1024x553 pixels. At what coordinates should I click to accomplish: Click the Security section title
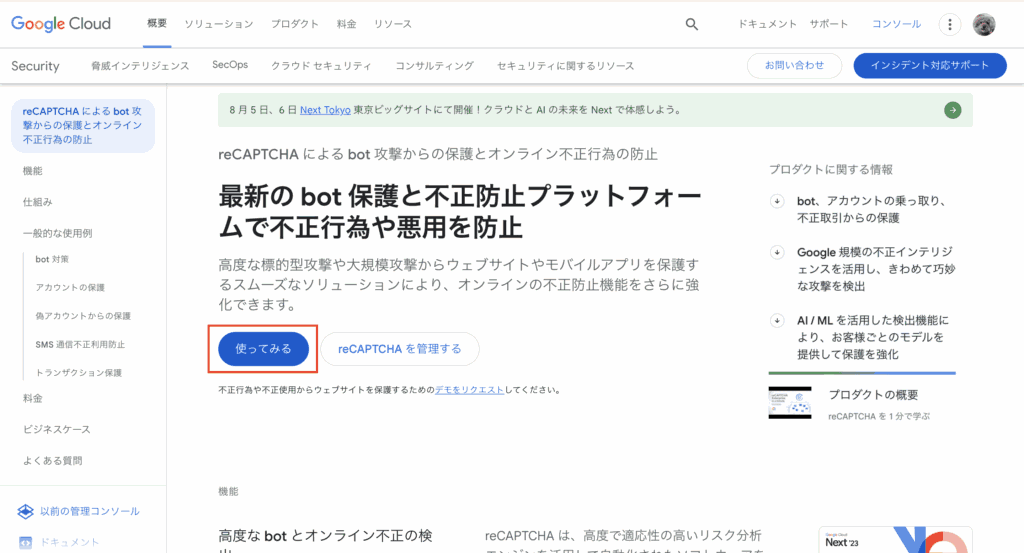point(35,66)
